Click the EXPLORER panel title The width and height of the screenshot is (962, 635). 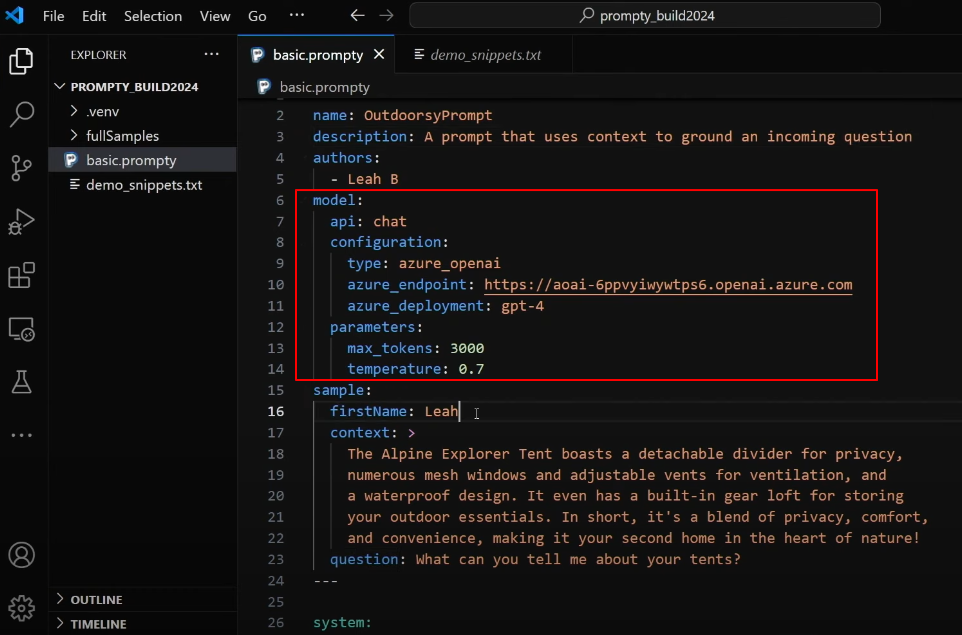[x=98, y=55]
